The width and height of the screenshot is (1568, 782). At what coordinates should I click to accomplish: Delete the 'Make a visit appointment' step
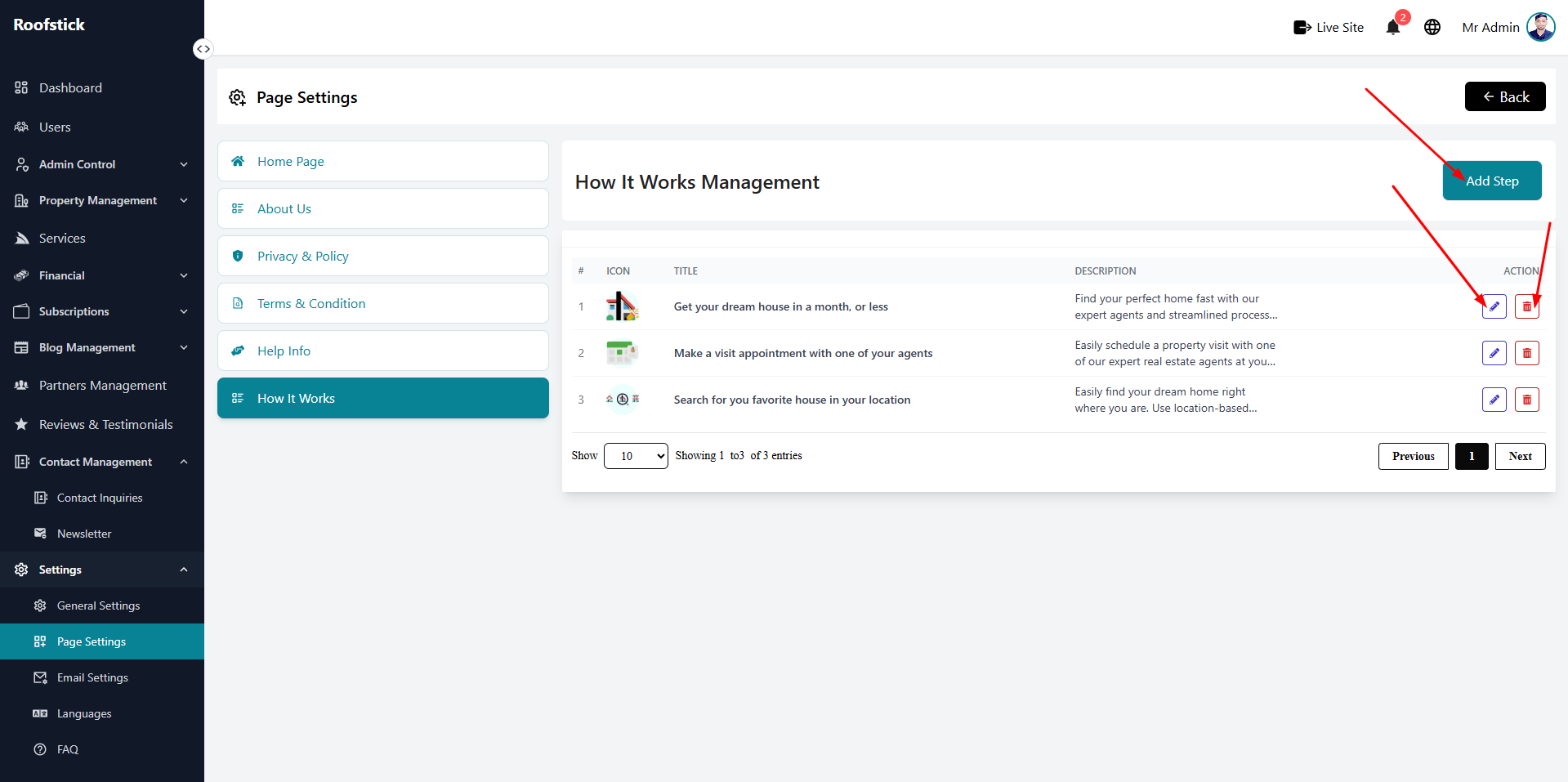click(1526, 353)
